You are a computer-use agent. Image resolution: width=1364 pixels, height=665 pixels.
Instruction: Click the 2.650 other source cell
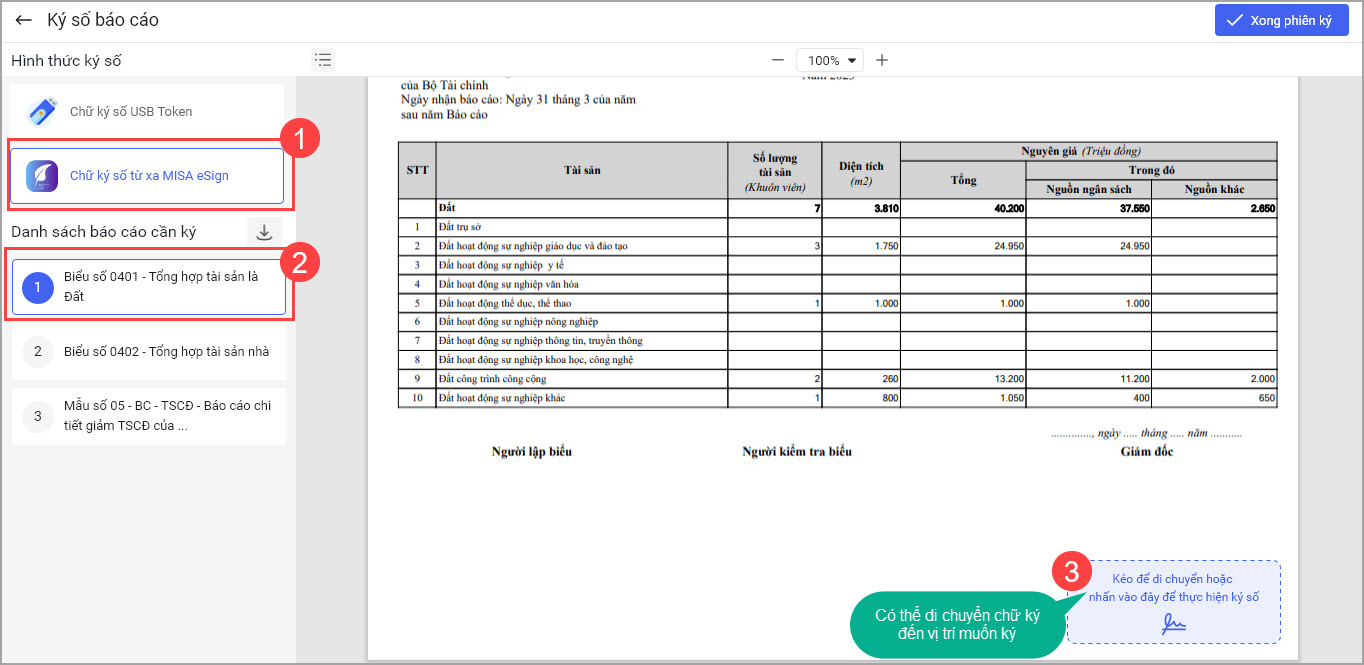[1214, 208]
